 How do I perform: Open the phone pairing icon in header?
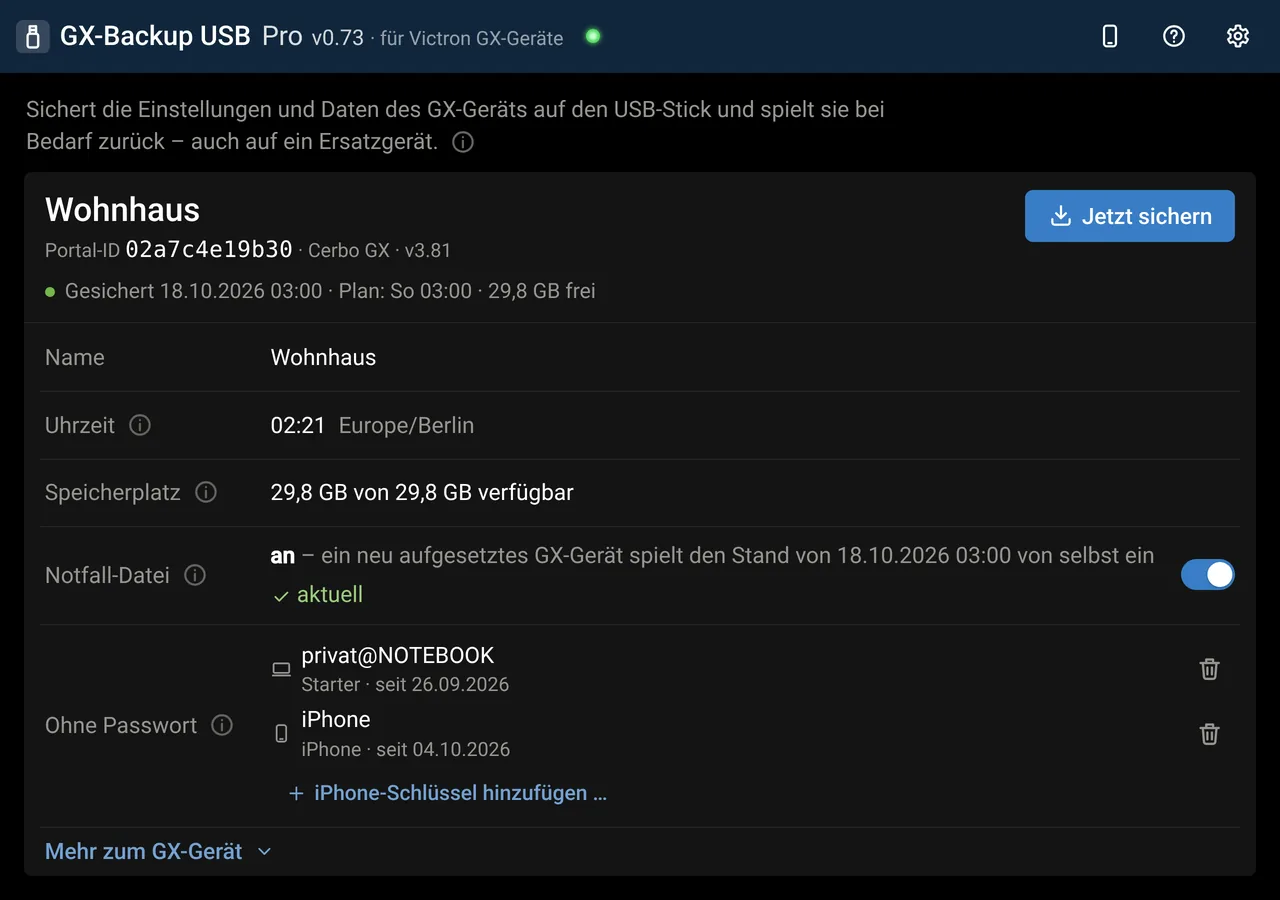(x=1109, y=37)
